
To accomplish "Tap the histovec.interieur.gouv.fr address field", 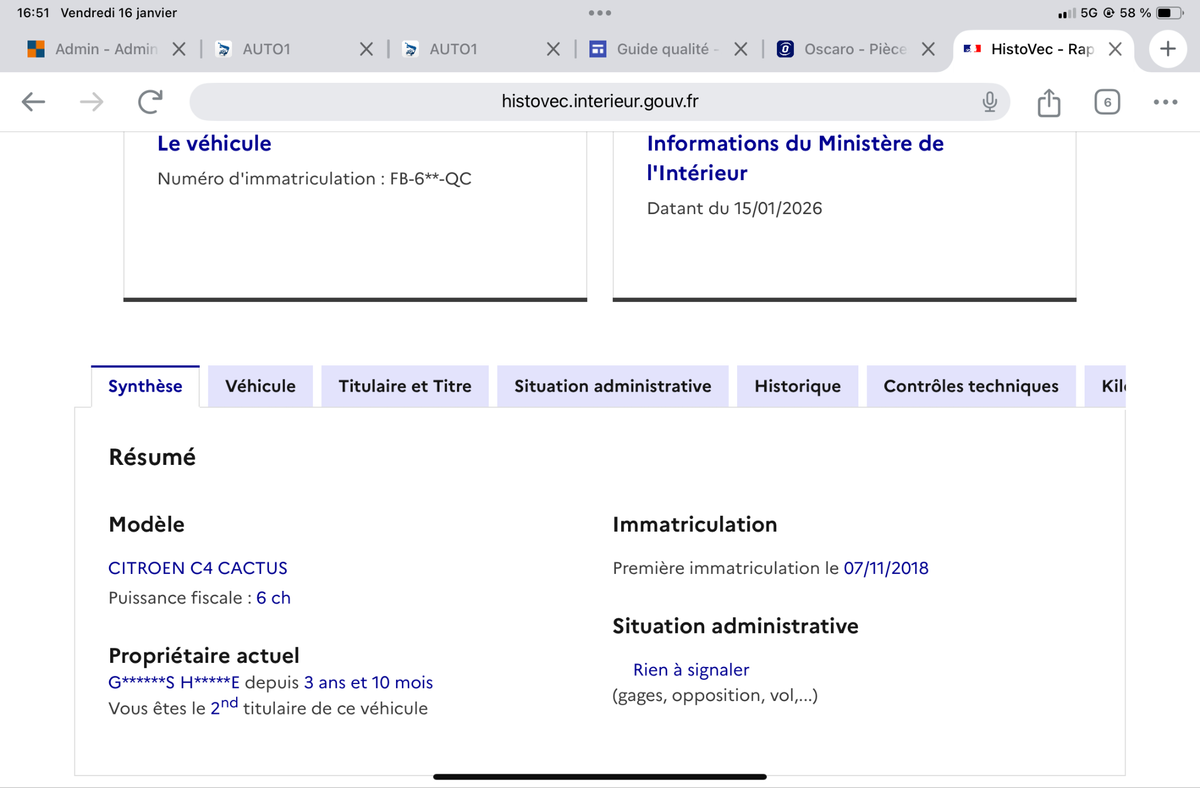I will pyautogui.click(x=599, y=102).
